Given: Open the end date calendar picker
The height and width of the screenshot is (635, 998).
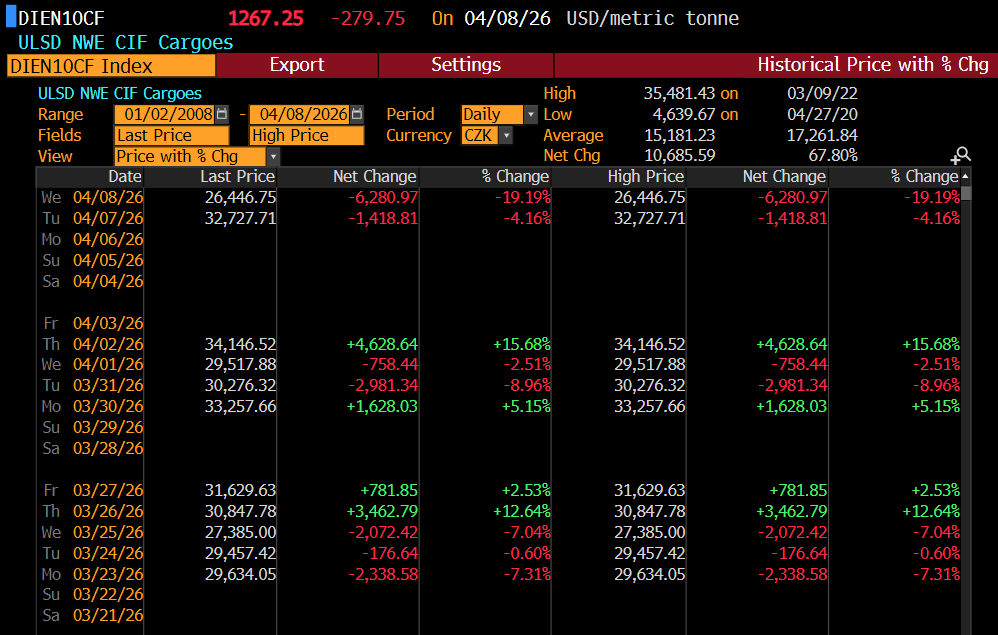Looking at the screenshot, I should 357,114.
